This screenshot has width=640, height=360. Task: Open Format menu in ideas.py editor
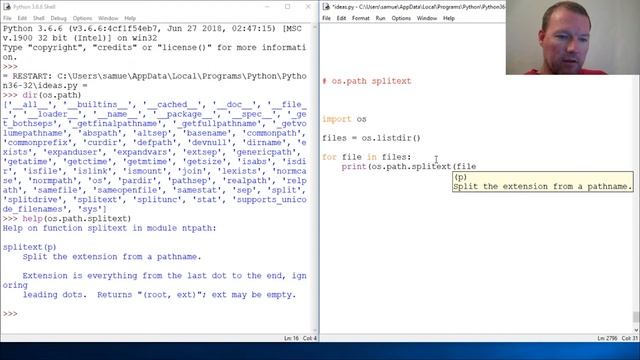point(361,18)
